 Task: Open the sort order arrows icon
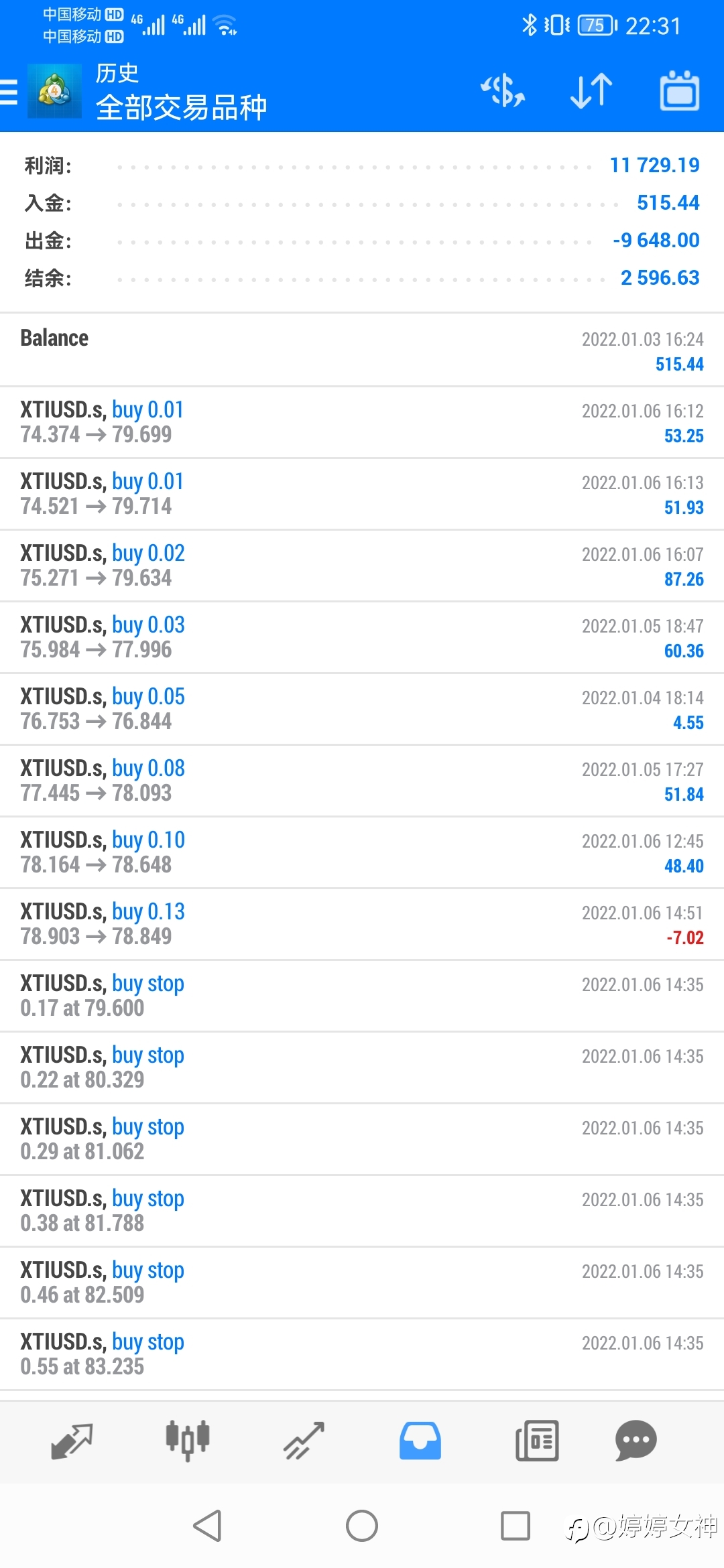point(591,91)
